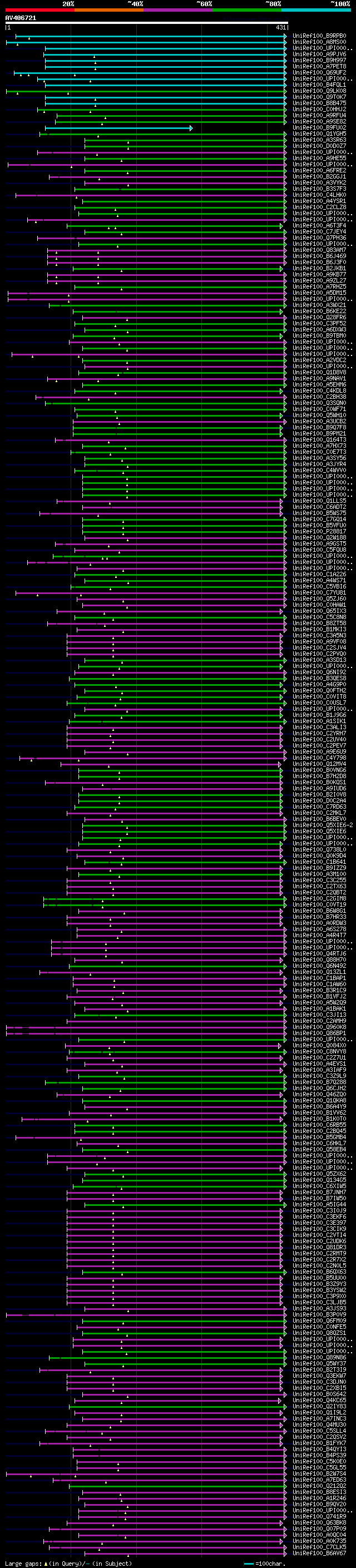Select label UniRef100_A2VDC2
Viewport: 356px width, 1568px height.
(319, 360)
